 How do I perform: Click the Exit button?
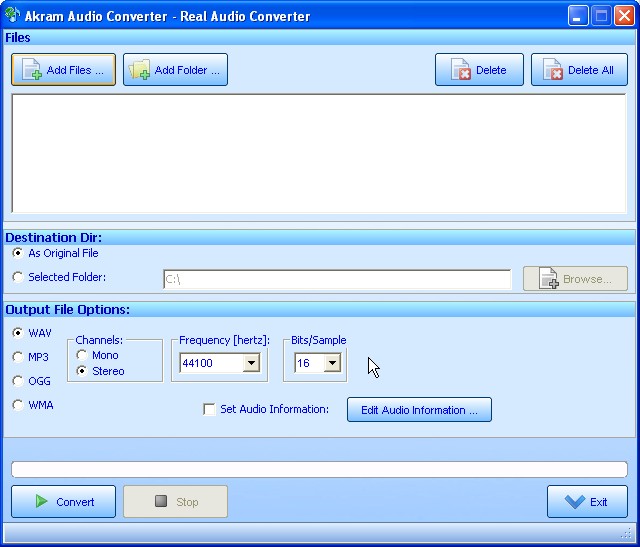[x=587, y=501]
